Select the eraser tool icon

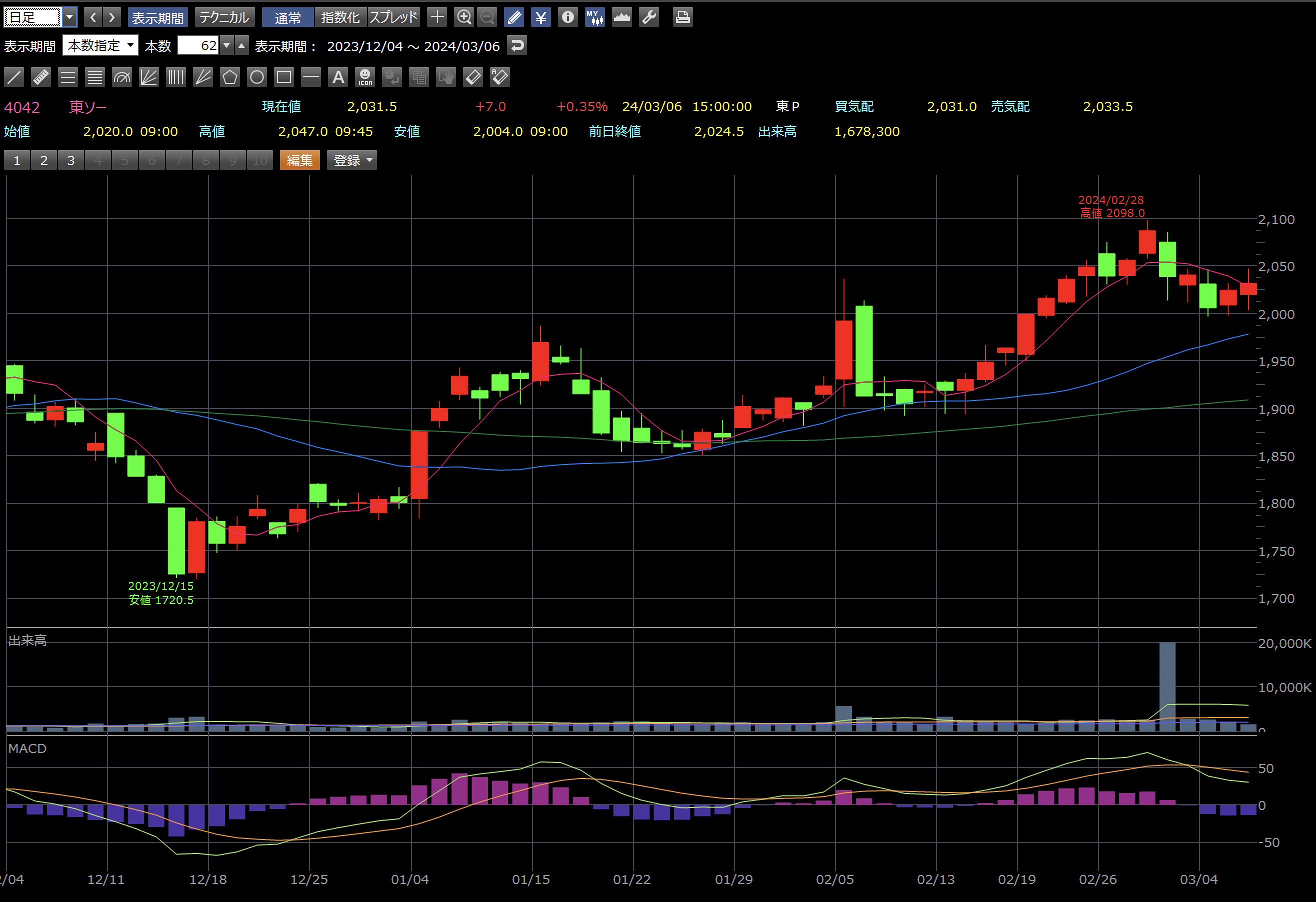pos(473,77)
